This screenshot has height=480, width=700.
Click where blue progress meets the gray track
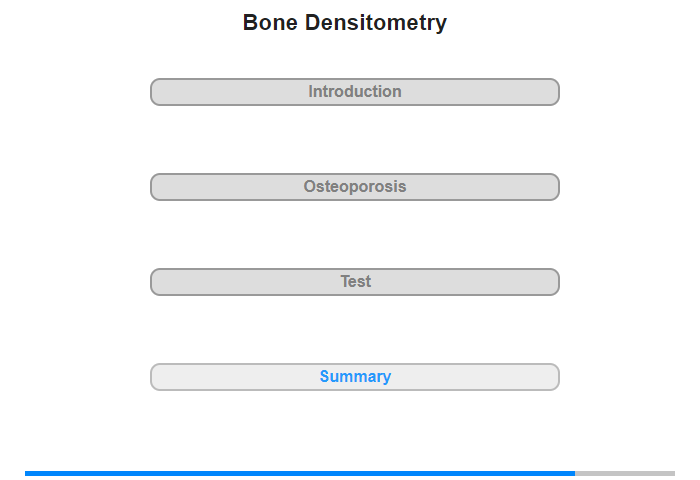point(575,473)
